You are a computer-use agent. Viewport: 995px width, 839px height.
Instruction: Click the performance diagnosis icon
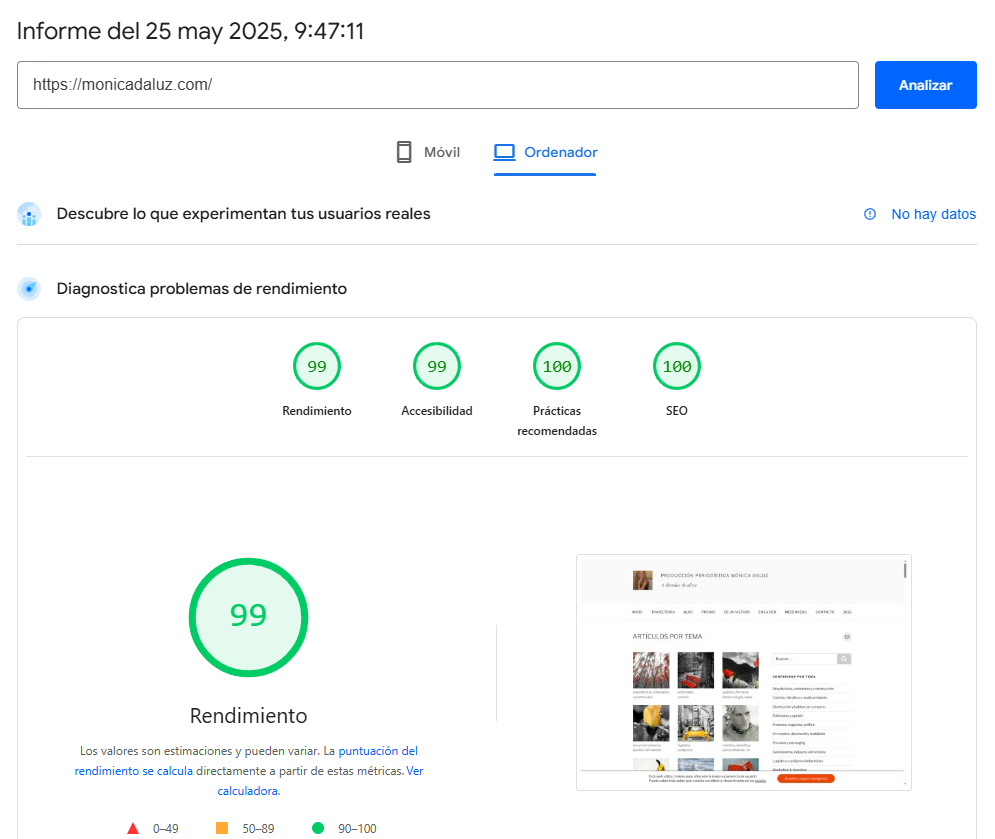click(29, 289)
